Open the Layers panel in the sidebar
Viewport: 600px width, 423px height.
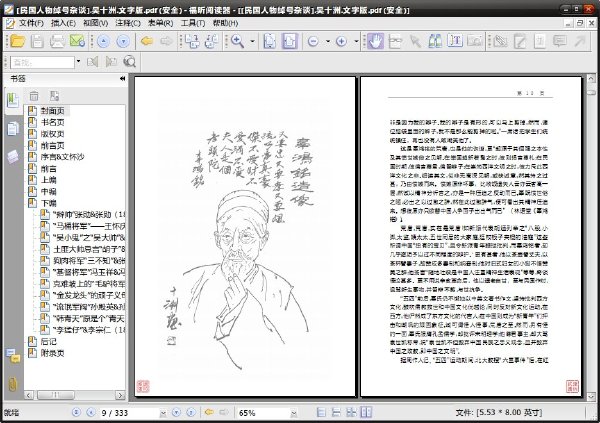[13, 157]
